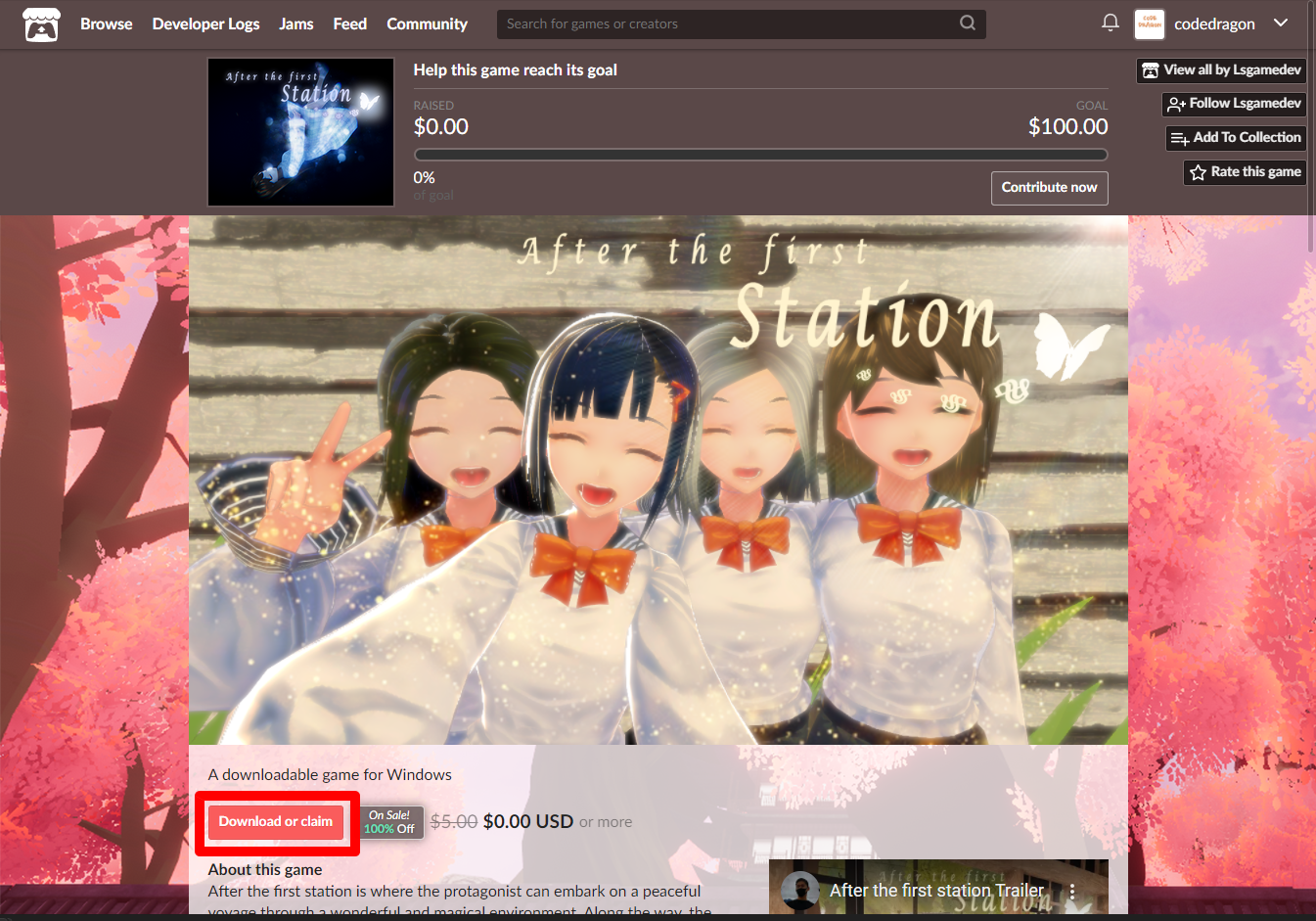Click View all by Lsgamedev
1316x921 pixels.
click(1221, 70)
